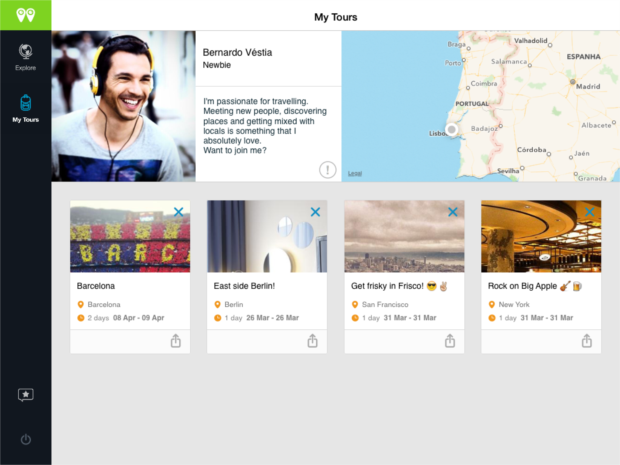Delete the Rock on Big Apple tour
This screenshot has width=620, height=465.
[589, 212]
